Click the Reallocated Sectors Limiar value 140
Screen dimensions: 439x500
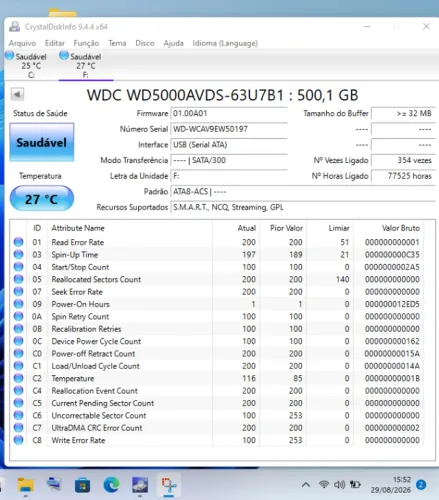[343, 279]
